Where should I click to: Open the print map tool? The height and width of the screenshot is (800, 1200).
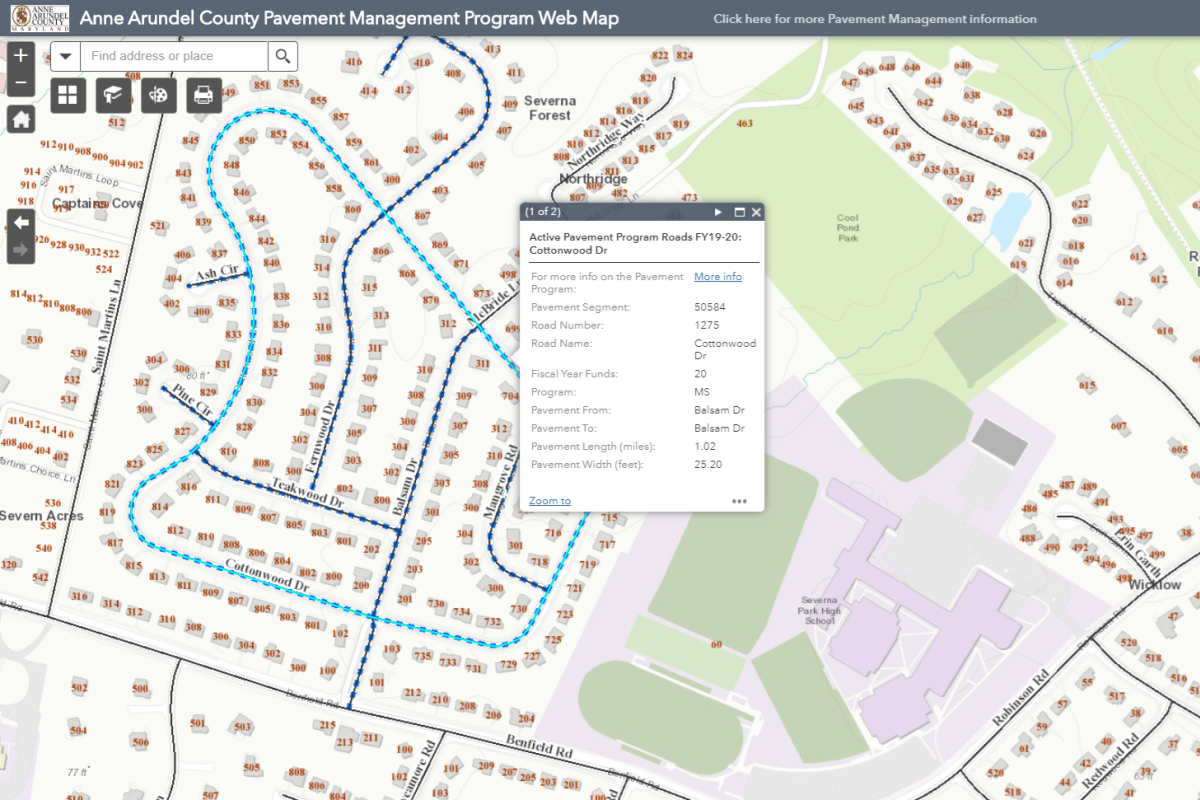(203, 95)
